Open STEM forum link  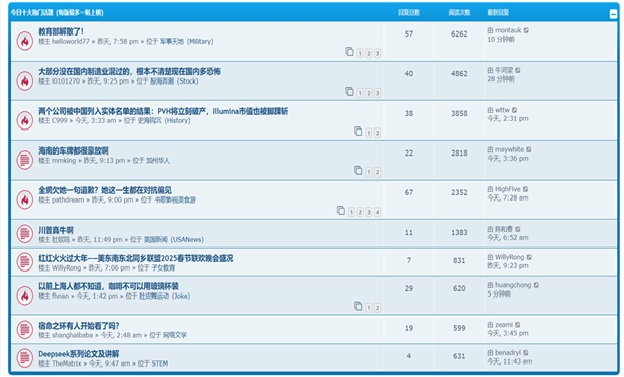(x=159, y=363)
